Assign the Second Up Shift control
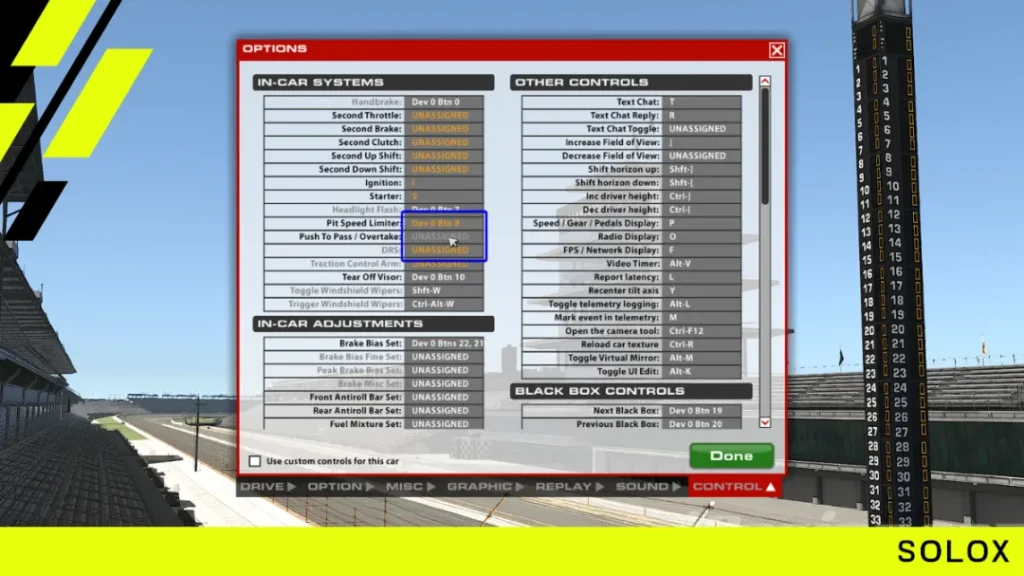Screen dimensions: 1024x576 click(x=444, y=155)
